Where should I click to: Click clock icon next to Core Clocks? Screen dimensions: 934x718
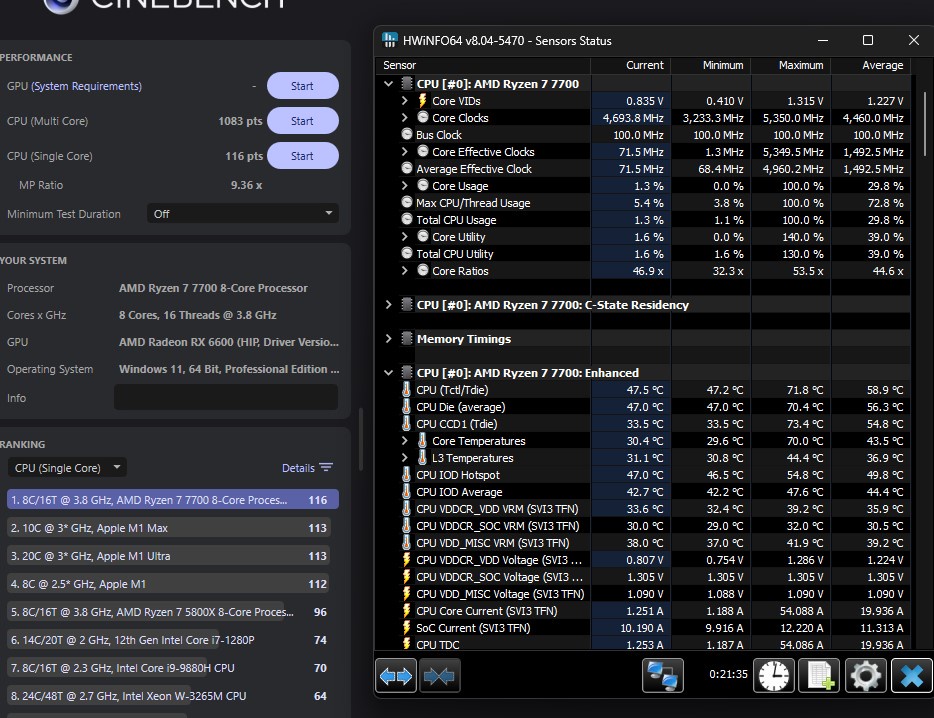pyautogui.click(x=423, y=117)
